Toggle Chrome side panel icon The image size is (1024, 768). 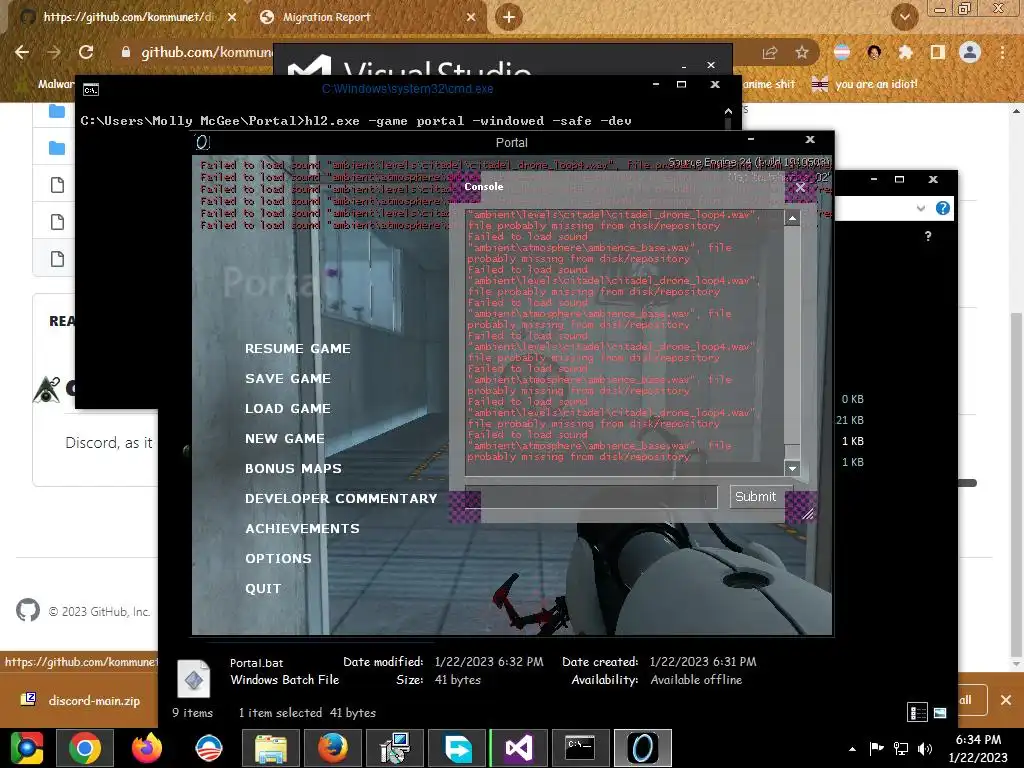pos(938,52)
